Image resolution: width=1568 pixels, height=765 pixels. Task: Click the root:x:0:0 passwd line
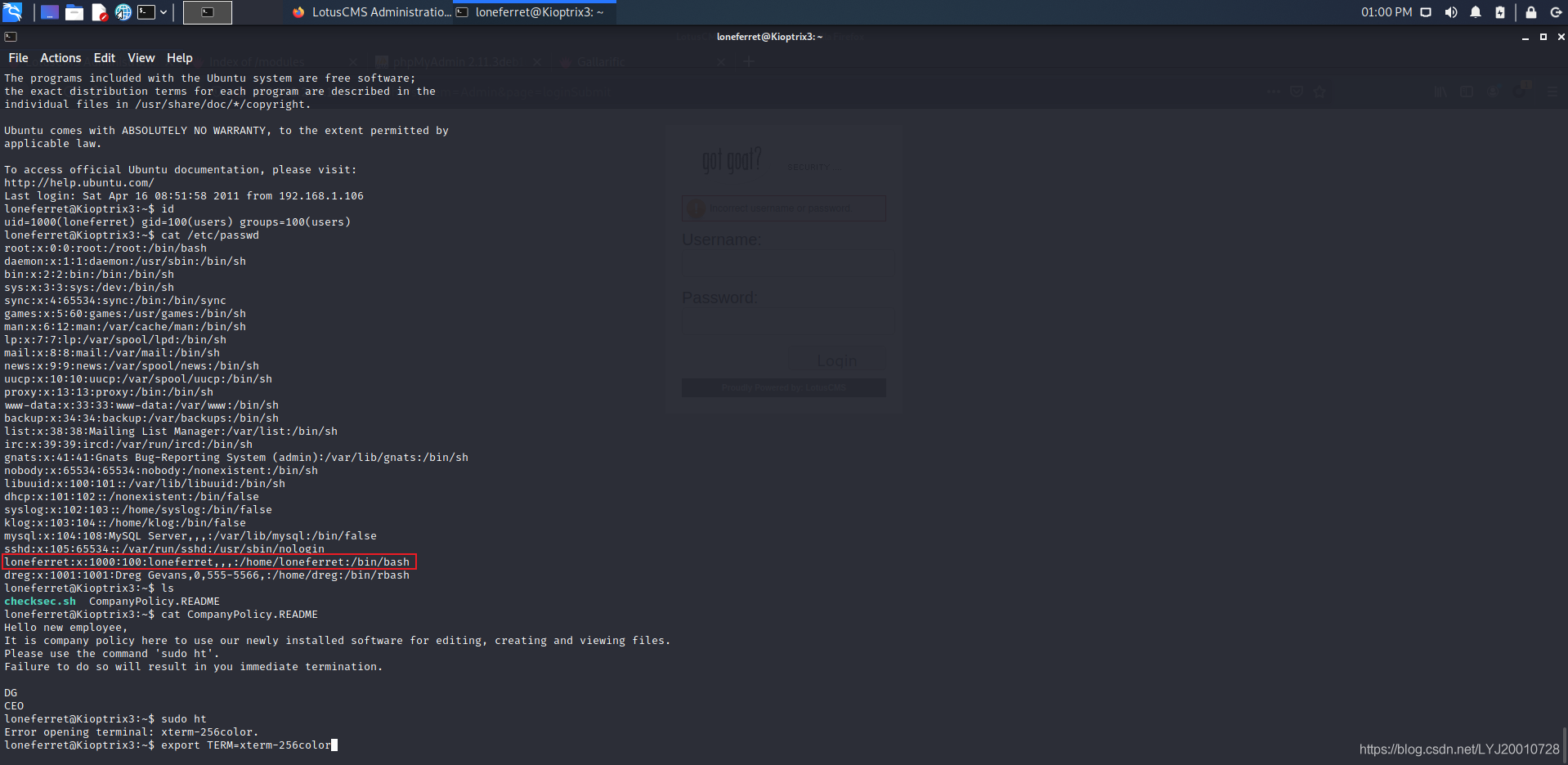click(x=105, y=248)
